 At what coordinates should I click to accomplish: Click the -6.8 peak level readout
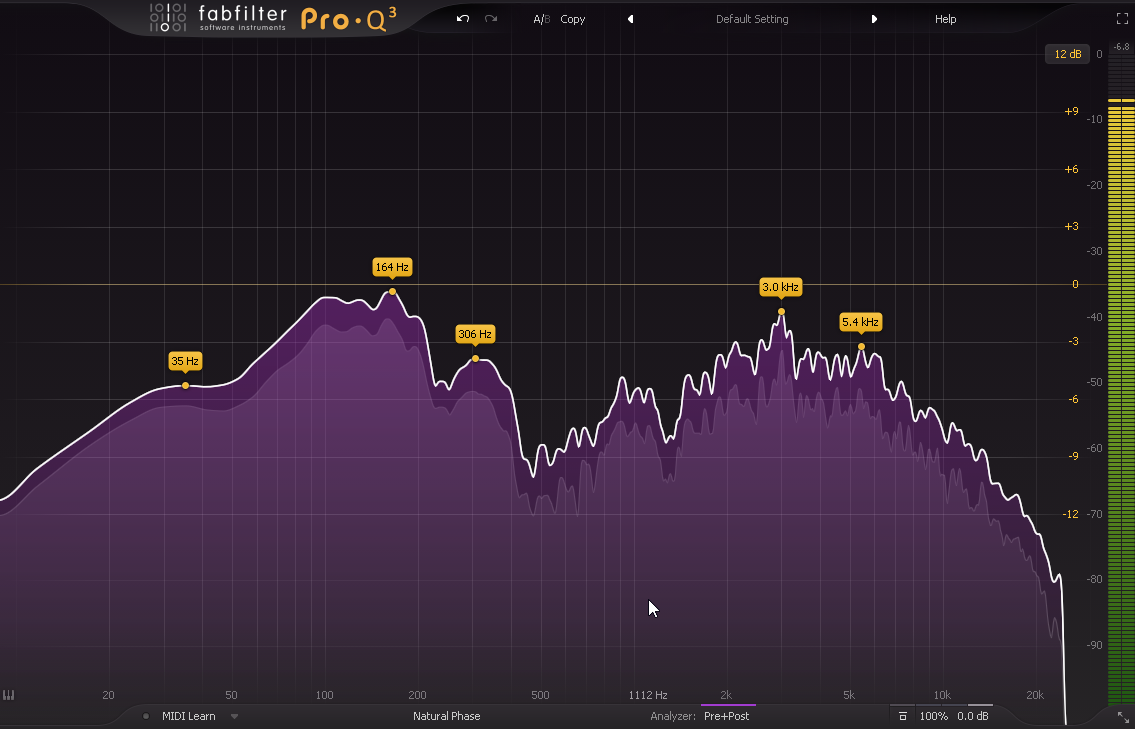[x=1121, y=47]
